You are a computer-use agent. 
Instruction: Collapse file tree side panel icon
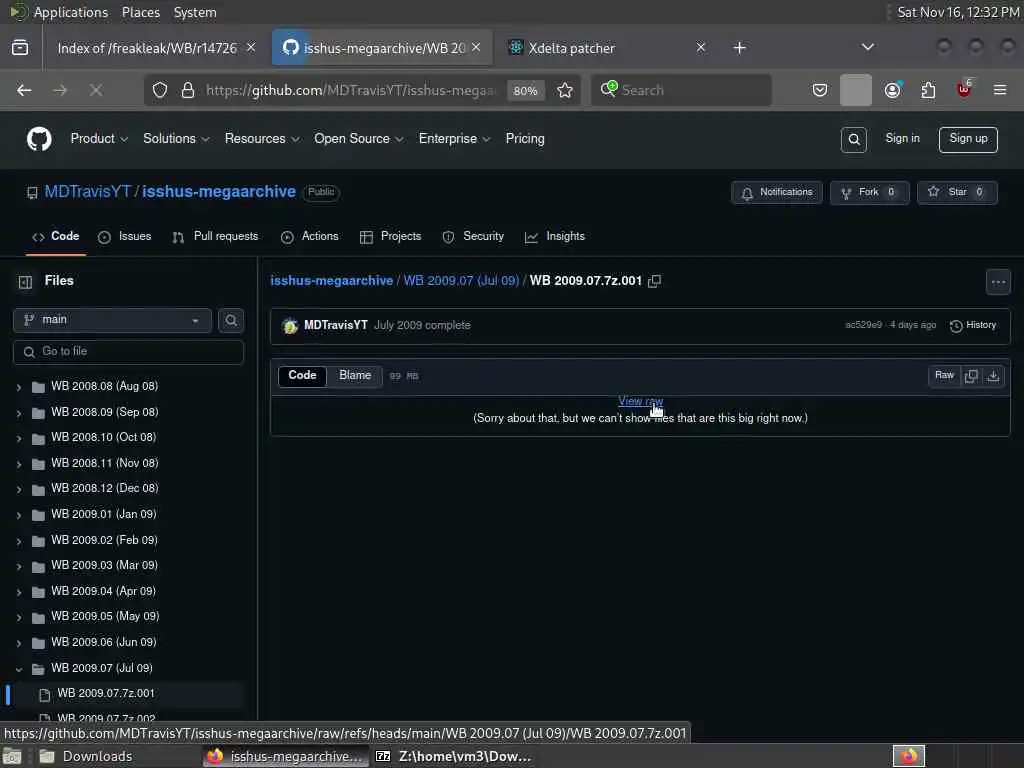[25, 281]
